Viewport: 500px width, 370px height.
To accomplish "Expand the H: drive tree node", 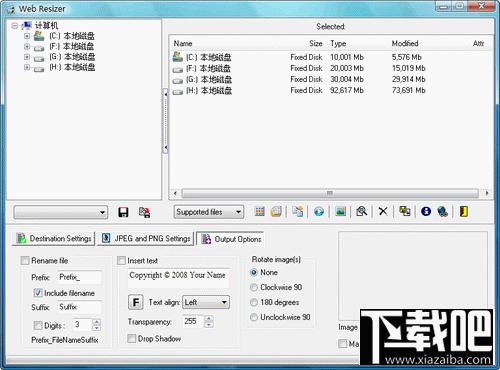I will [x=27, y=67].
